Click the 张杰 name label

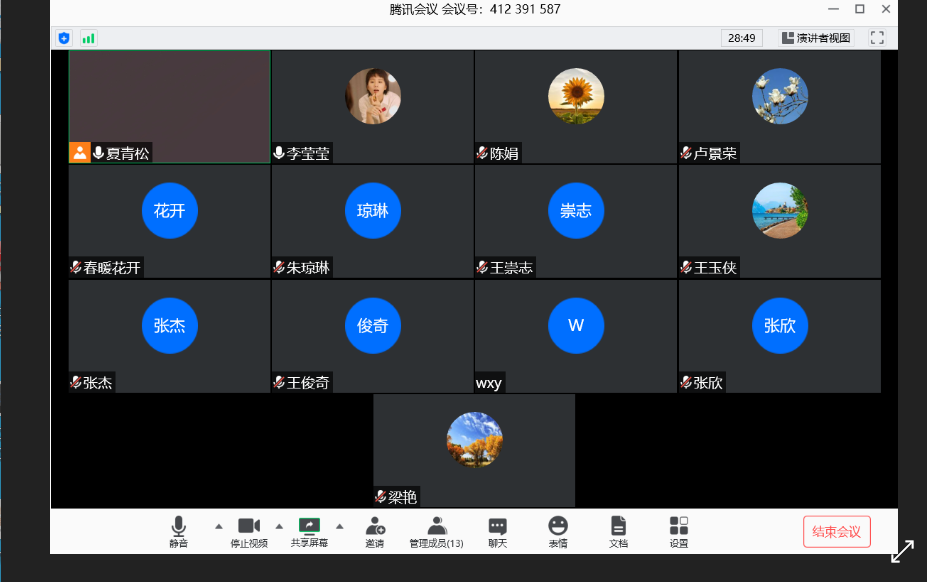[98, 383]
